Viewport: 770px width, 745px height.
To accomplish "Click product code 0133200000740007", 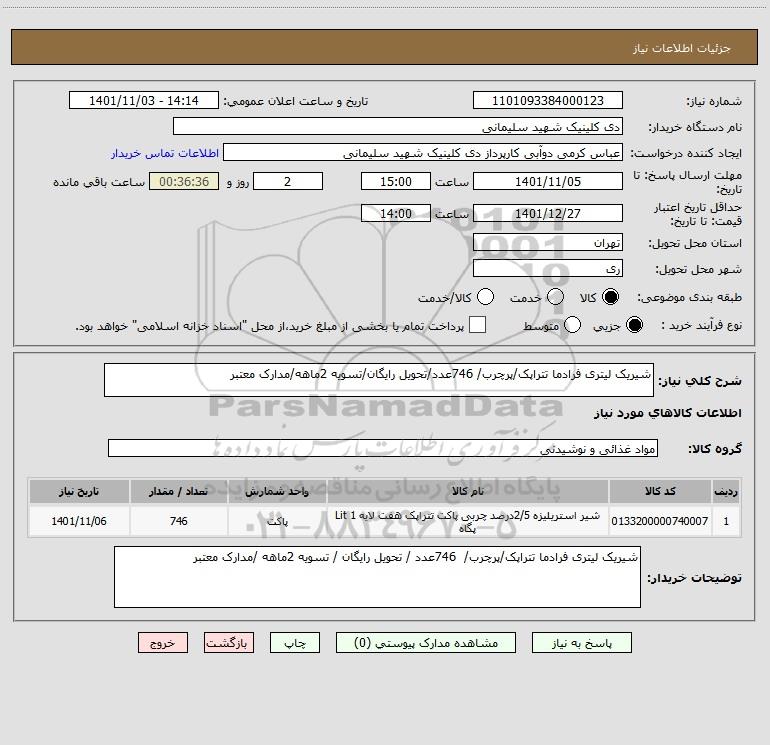I will click(660, 521).
